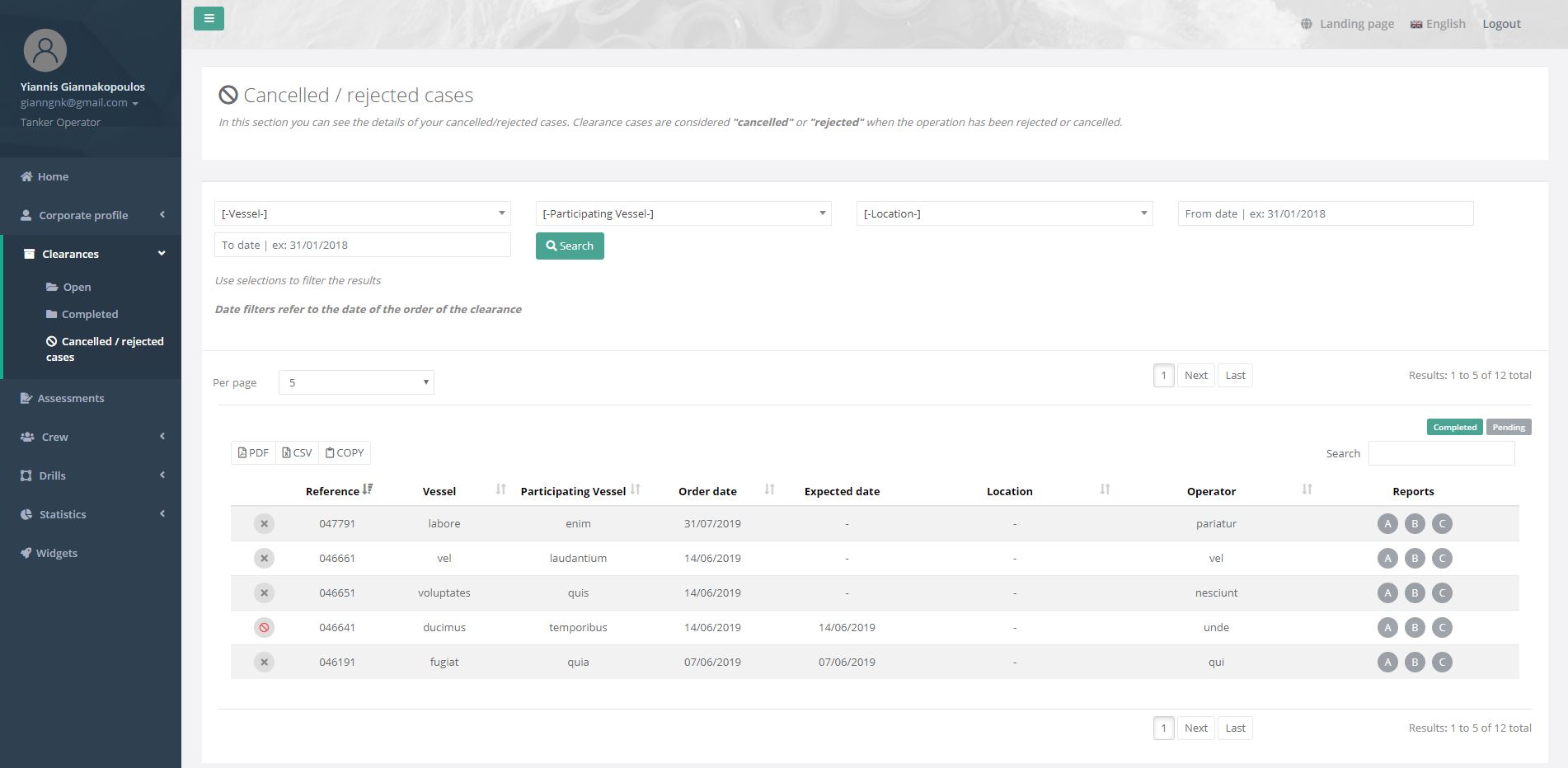The image size is (1568, 768).
Task: Click the From date input field
Action: pyautogui.click(x=1325, y=214)
